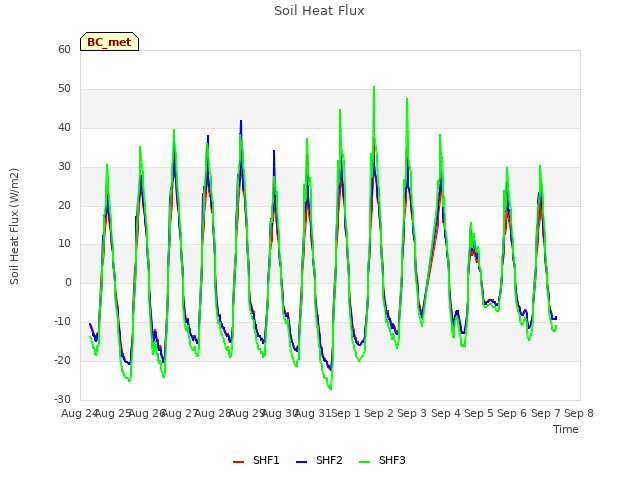
Task: Click the 60 y-axis tick label
Action: point(64,49)
